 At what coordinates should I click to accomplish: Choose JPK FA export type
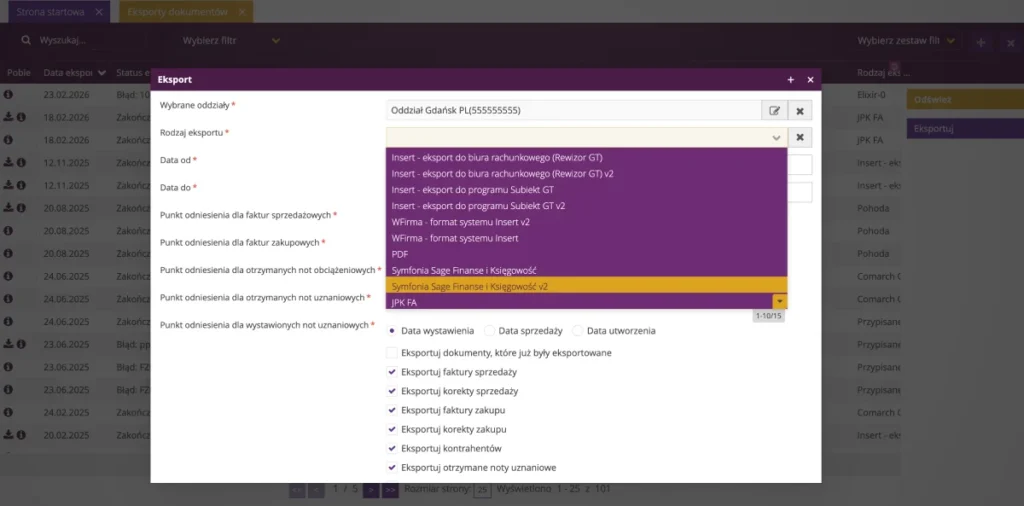(579, 302)
